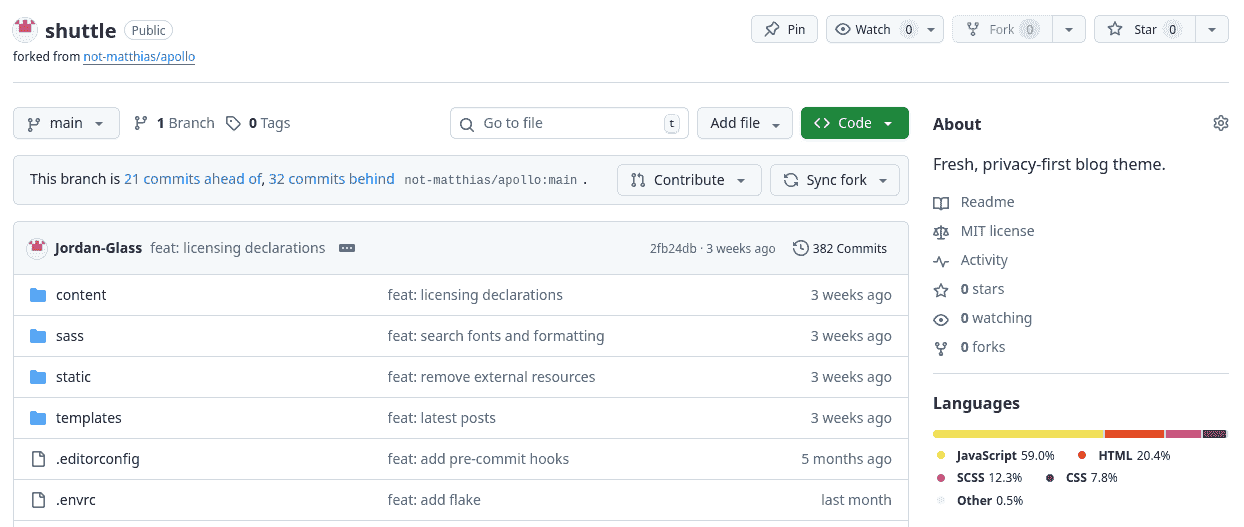Click the eye icon in Watch button

click(843, 30)
